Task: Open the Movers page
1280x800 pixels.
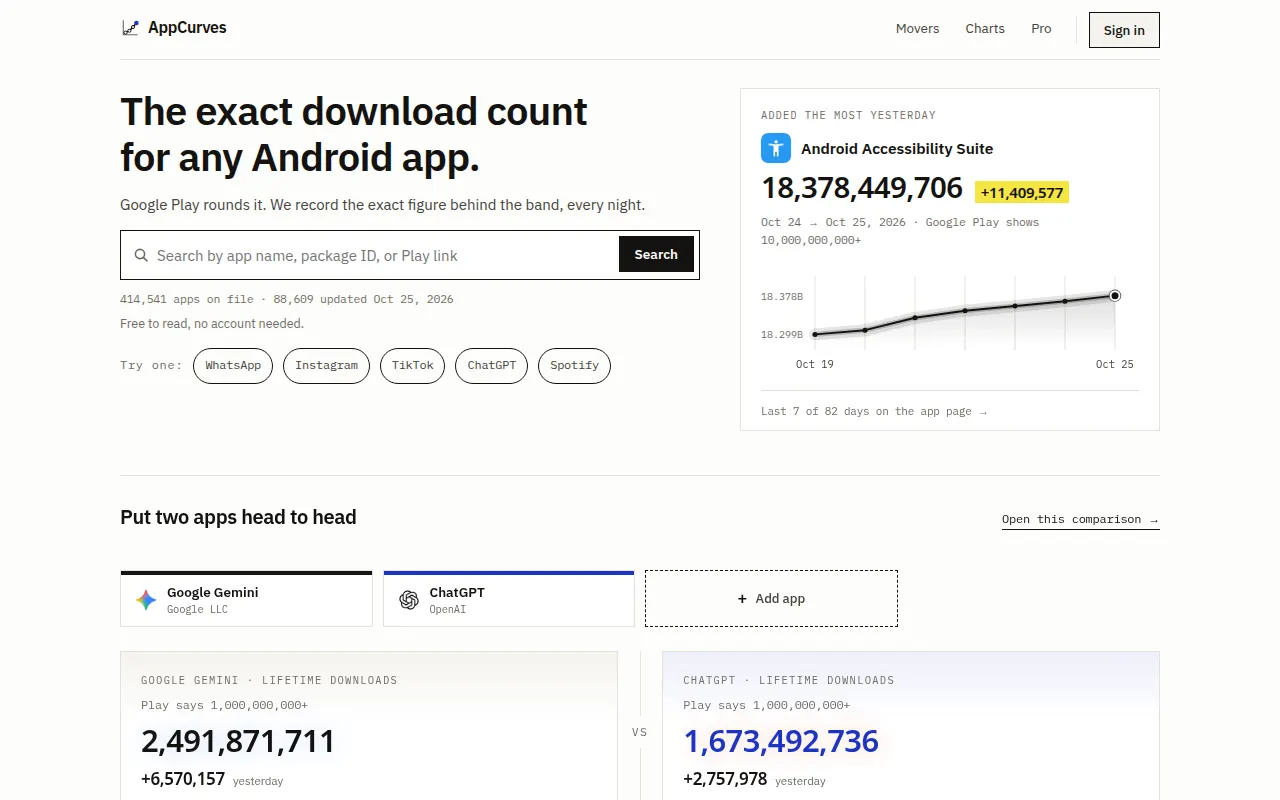Action: (x=917, y=29)
